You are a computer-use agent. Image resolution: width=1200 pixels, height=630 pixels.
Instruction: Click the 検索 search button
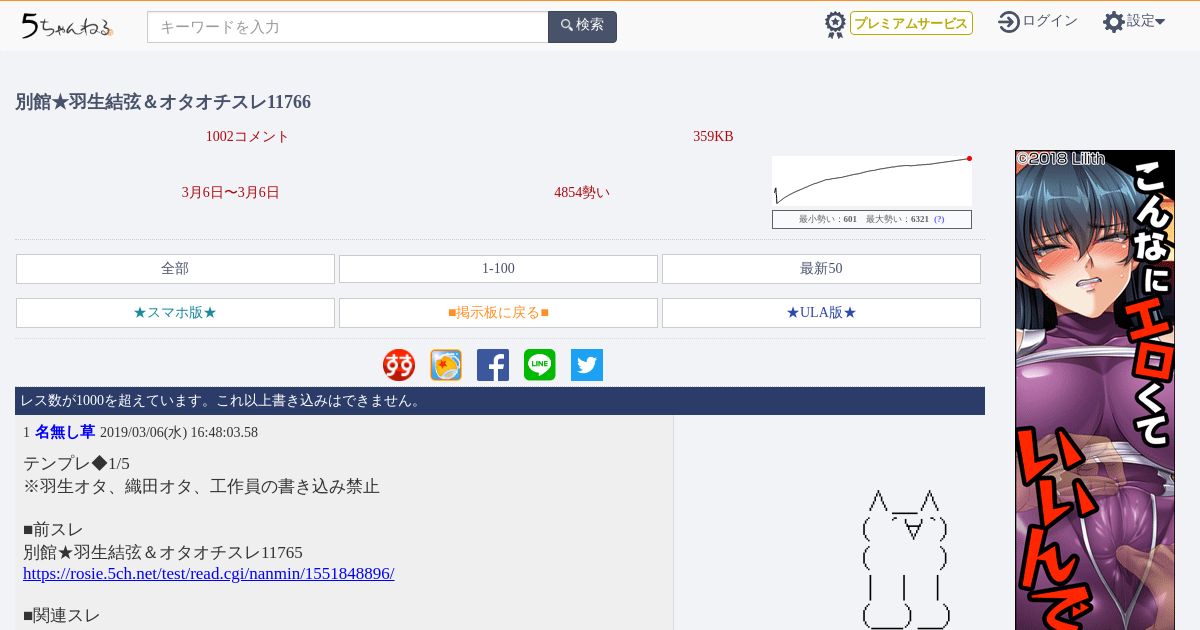click(582, 27)
